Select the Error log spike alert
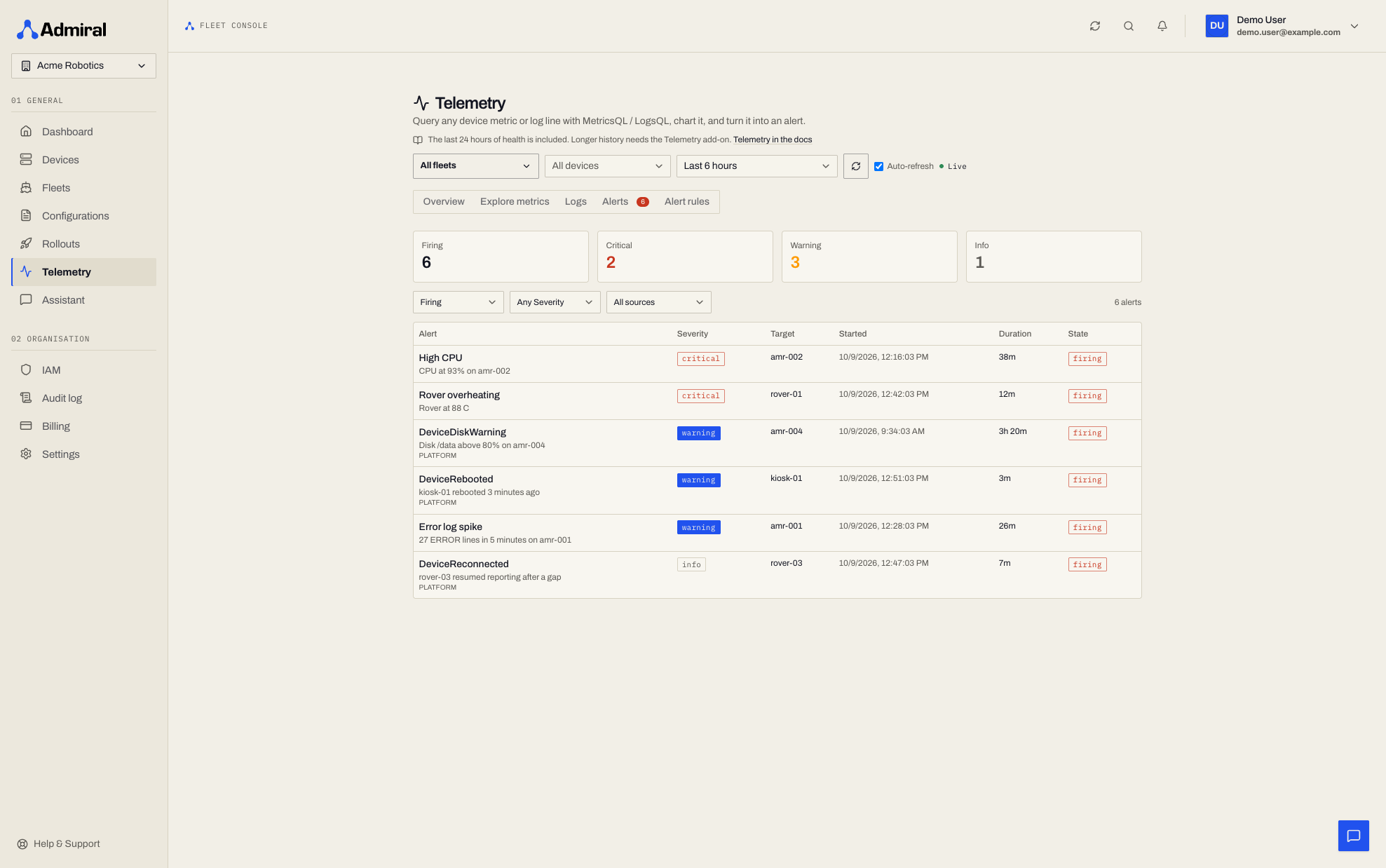Image resolution: width=1386 pixels, height=868 pixels. point(777,533)
